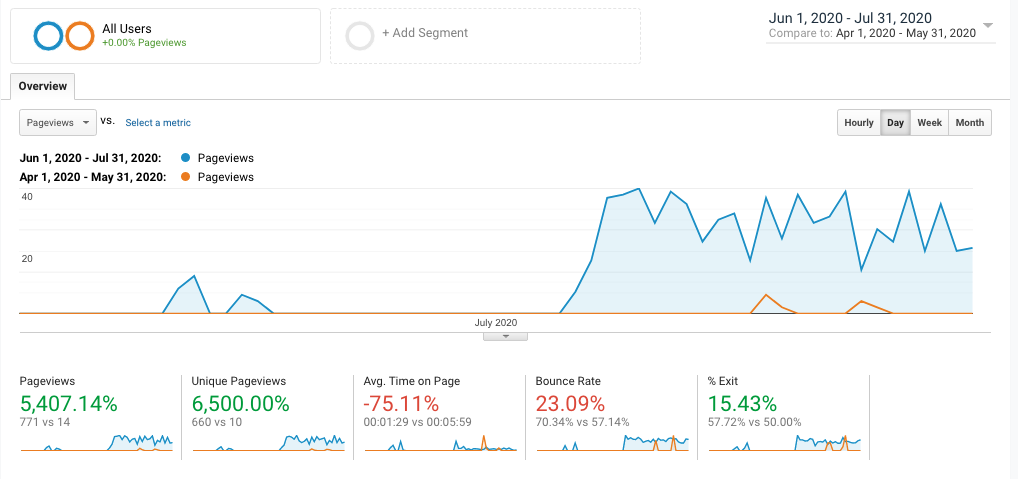Viewport: 1018px width, 479px height.
Task: Click the blue Pageviews legend dot
Action: coord(186,158)
